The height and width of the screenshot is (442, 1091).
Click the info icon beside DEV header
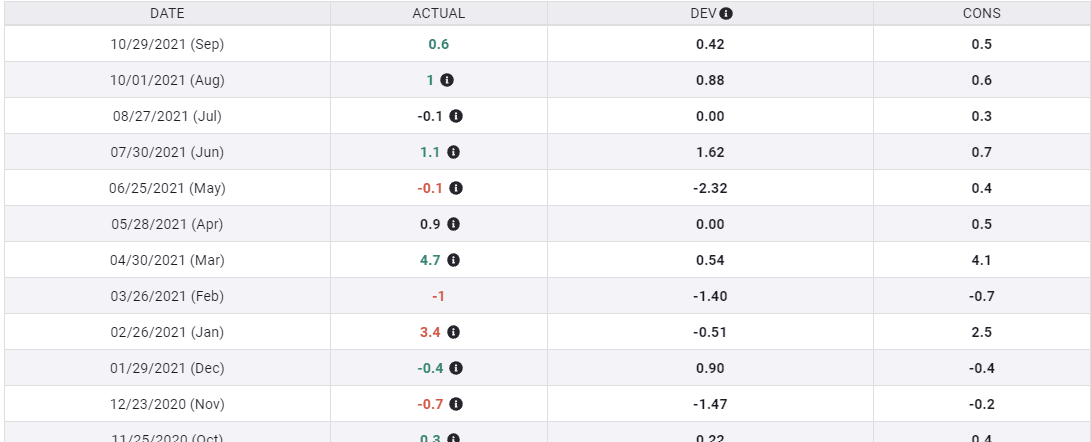pyautogui.click(x=726, y=14)
